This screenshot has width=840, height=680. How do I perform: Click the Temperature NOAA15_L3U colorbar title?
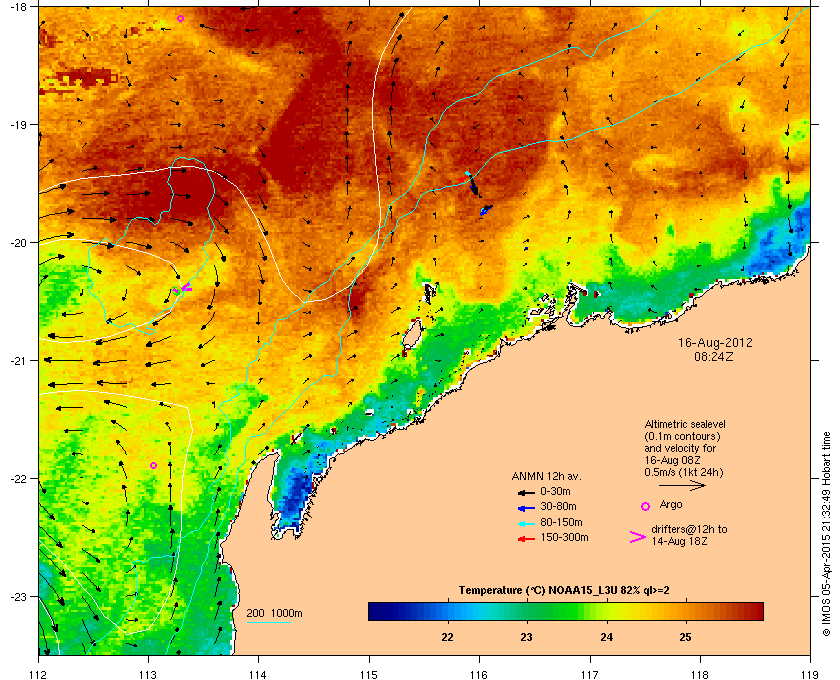pos(564,591)
